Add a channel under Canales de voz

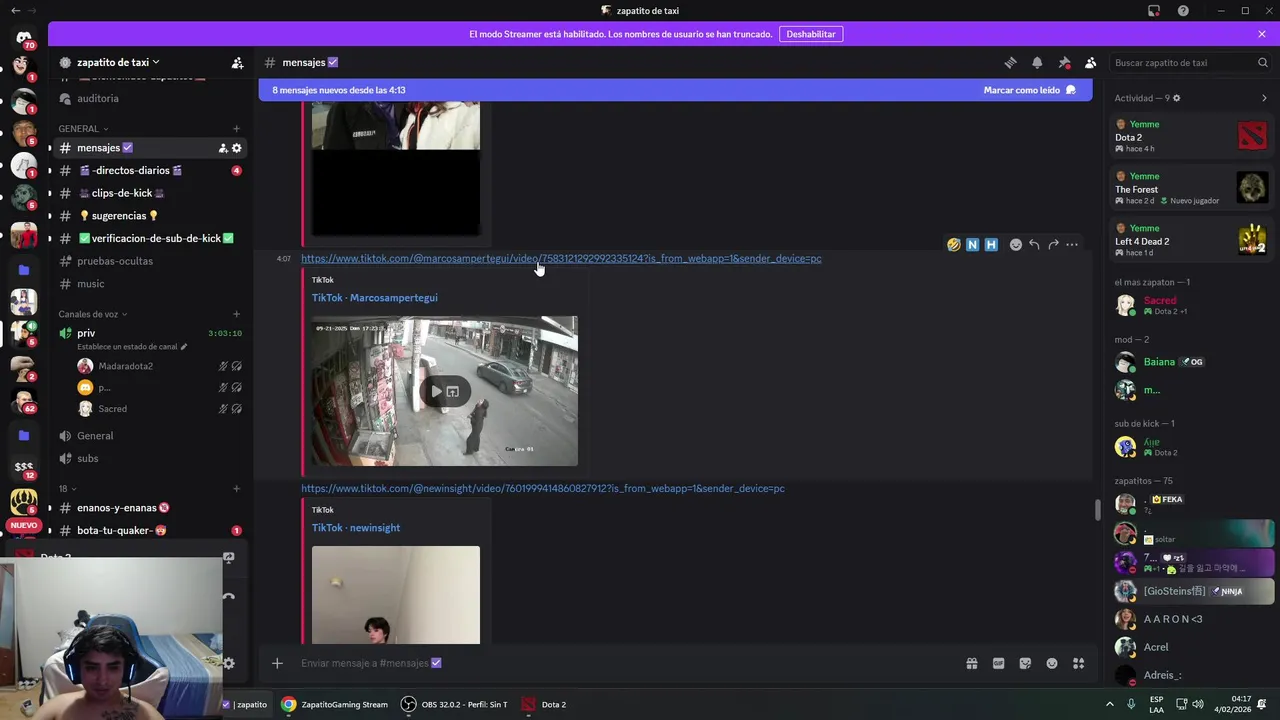pos(236,314)
